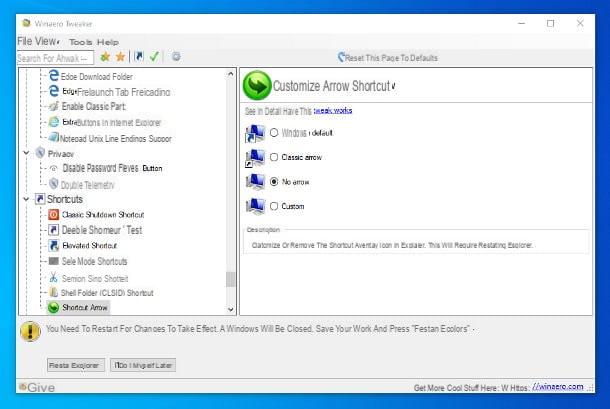Click the Restart Explorer button
The image size is (610, 409).
[x=76, y=365]
